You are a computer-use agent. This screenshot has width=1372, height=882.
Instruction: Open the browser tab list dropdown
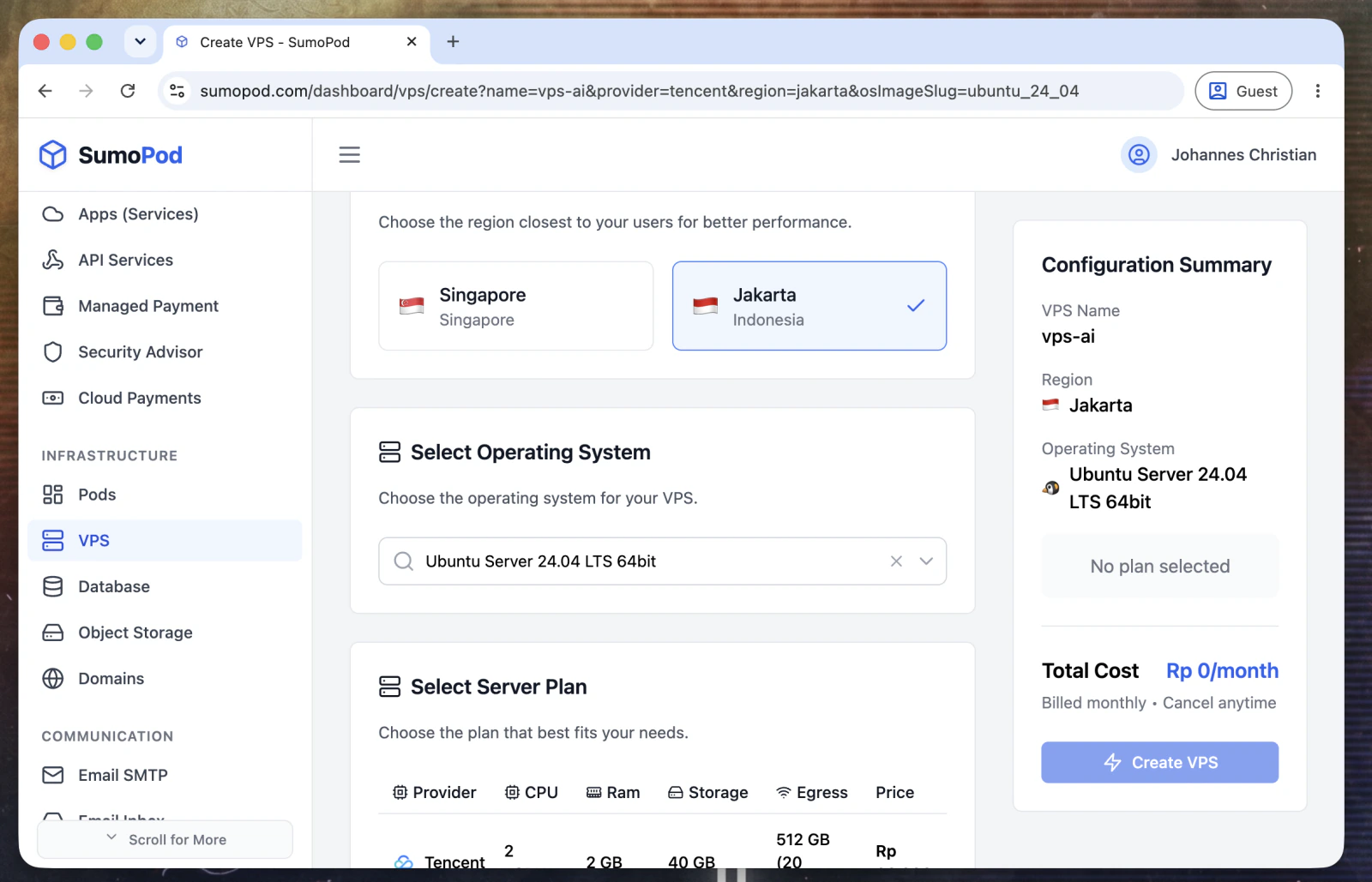pos(140,41)
